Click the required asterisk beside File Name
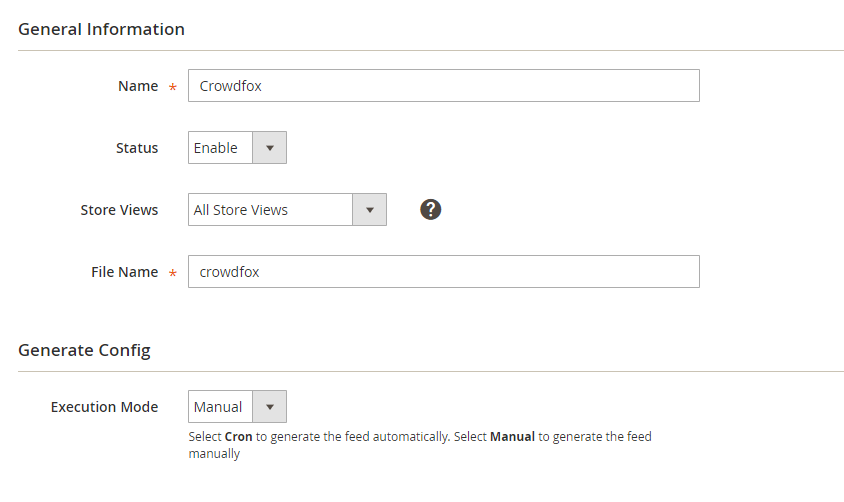The width and height of the screenshot is (844, 502). 172,273
